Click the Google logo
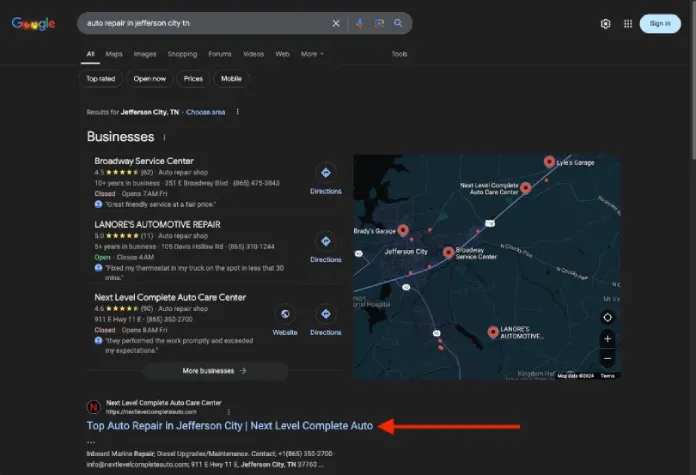 [x=33, y=24]
